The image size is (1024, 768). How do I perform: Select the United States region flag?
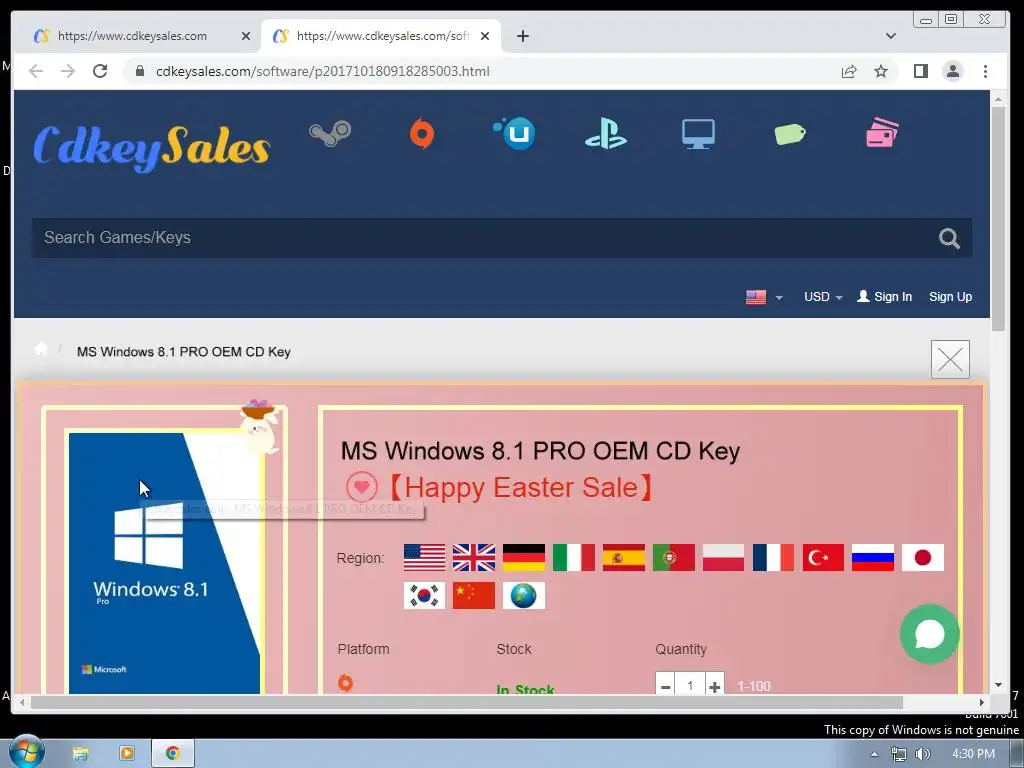424,558
